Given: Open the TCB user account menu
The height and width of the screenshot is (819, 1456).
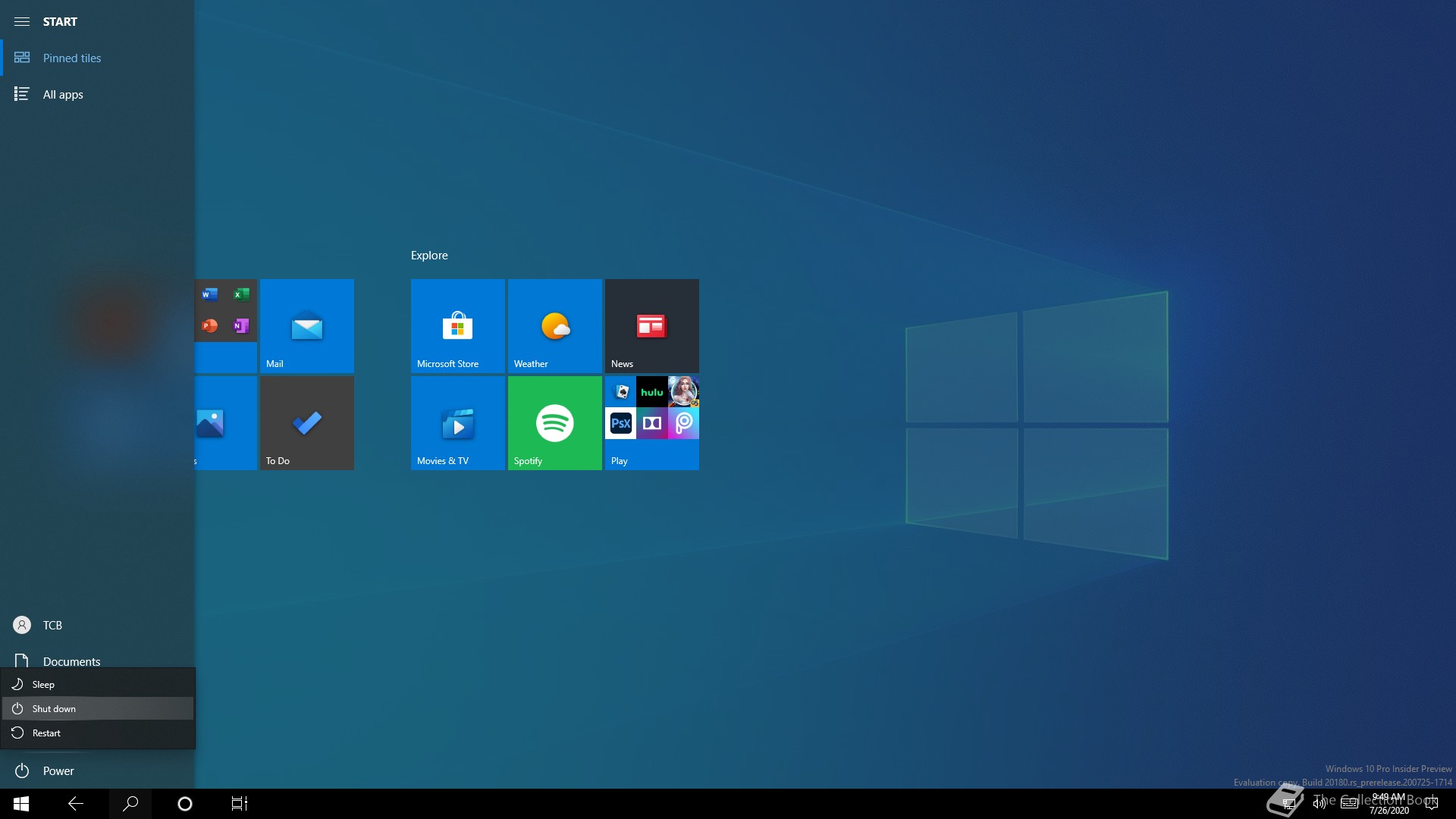Looking at the screenshot, I should click(97, 625).
